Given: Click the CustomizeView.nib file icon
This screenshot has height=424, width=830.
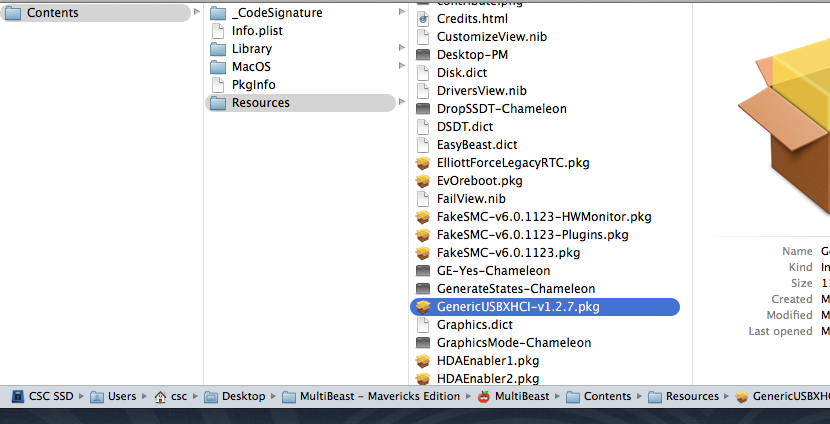Looking at the screenshot, I should (x=423, y=37).
